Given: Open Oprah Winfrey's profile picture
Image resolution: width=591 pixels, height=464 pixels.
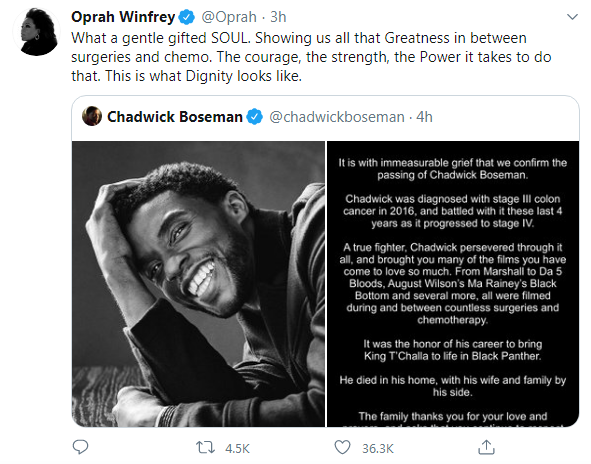Looking at the screenshot, I should pyautogui.click(x=36, y=32).
